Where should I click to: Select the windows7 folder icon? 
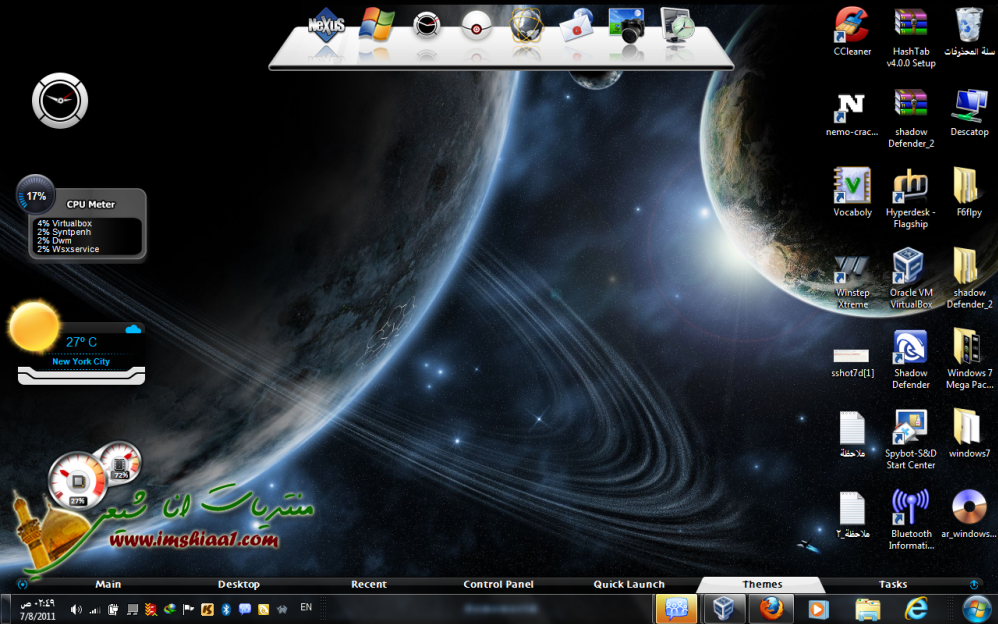point(969,434)
